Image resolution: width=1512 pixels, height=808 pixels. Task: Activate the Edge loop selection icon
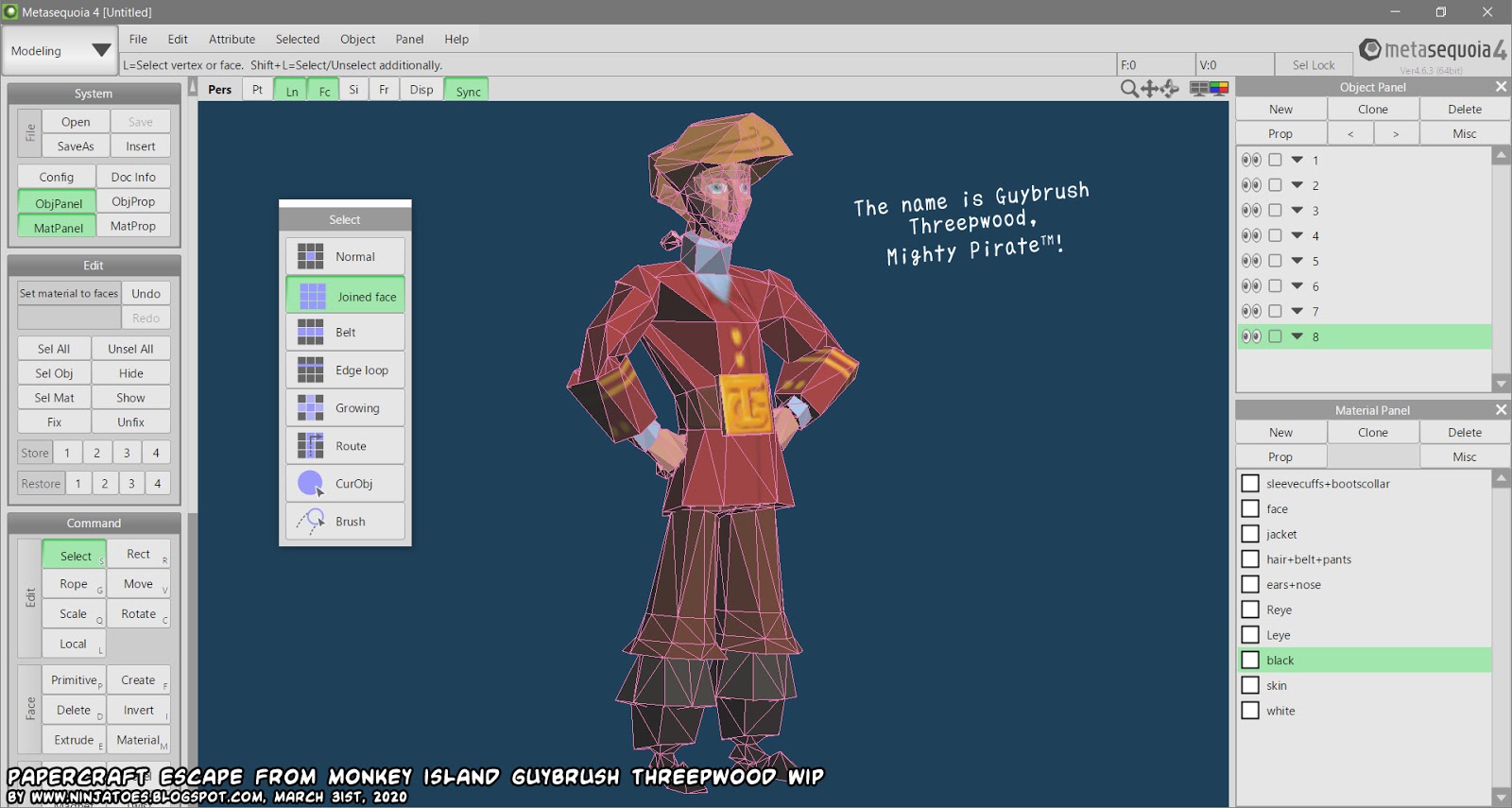(x=310, y=370)
